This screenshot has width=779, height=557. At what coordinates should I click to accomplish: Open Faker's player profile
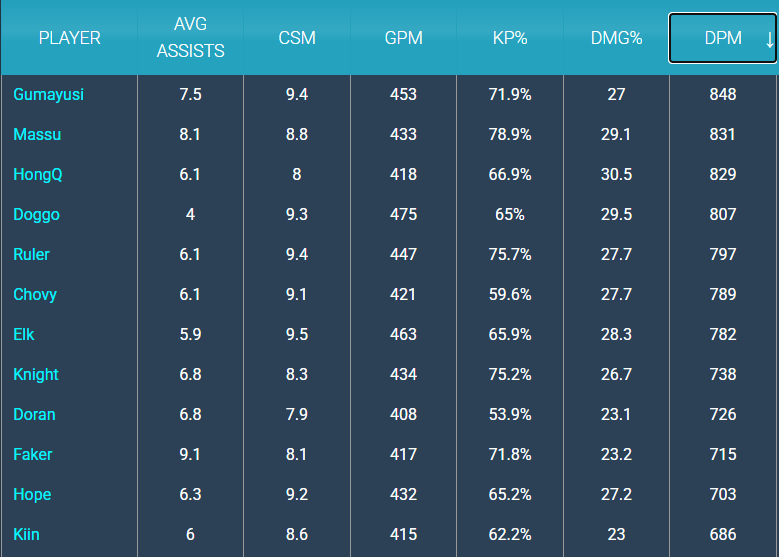[x=33, y=454]
